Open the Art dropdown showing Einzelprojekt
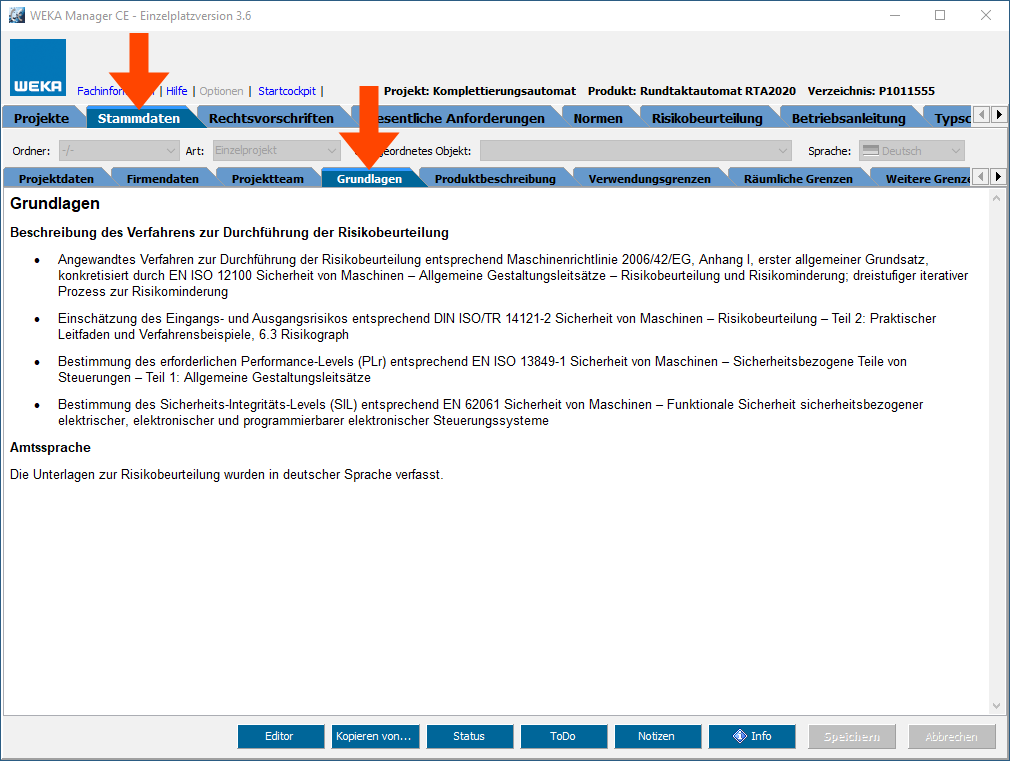The width and height of the screenshot is (1010, 761). tap(332, 151)
